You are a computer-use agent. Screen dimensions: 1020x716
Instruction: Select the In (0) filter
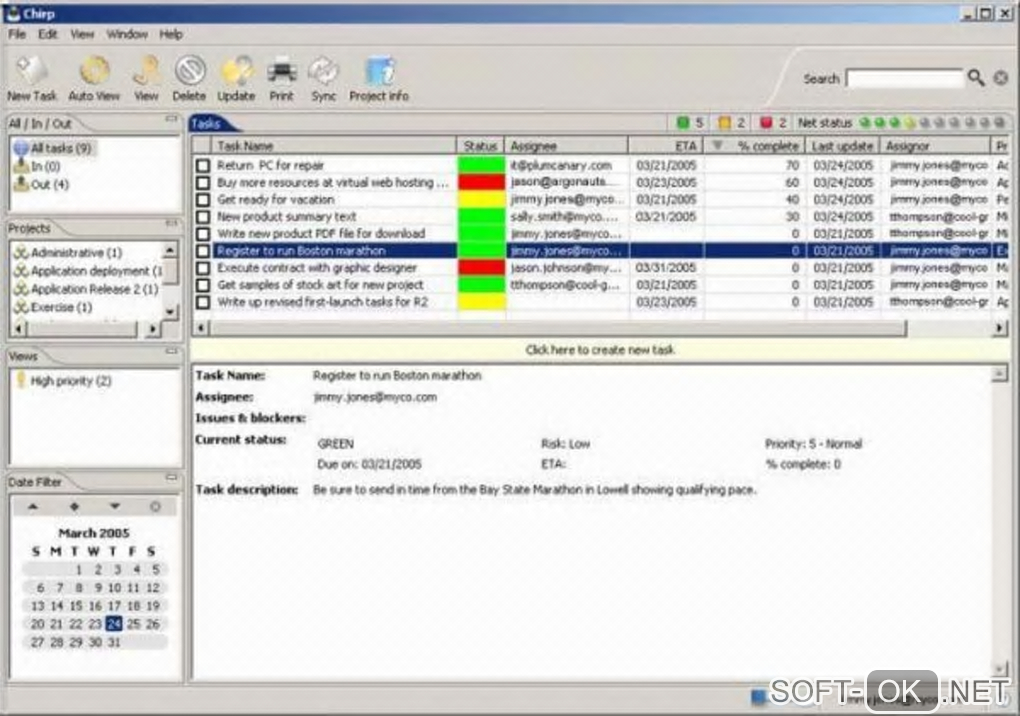(37, 166)
